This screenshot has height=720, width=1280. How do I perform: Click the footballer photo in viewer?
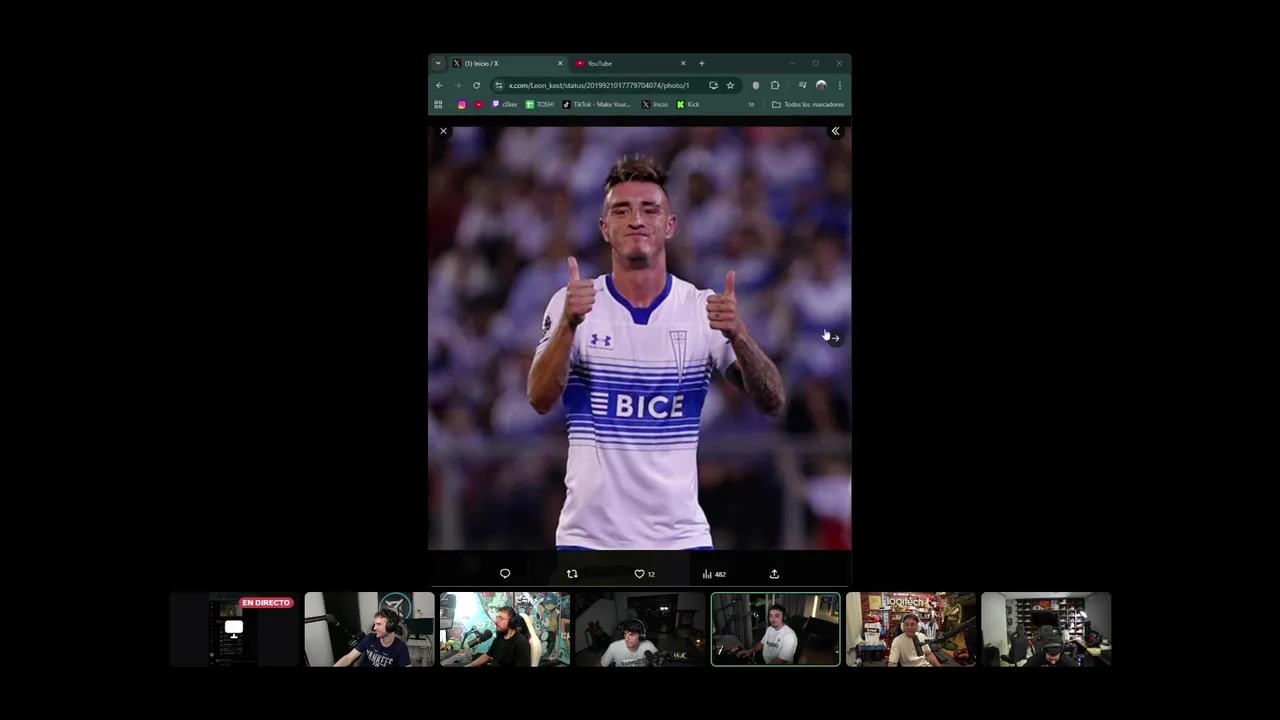click(640, 338)
